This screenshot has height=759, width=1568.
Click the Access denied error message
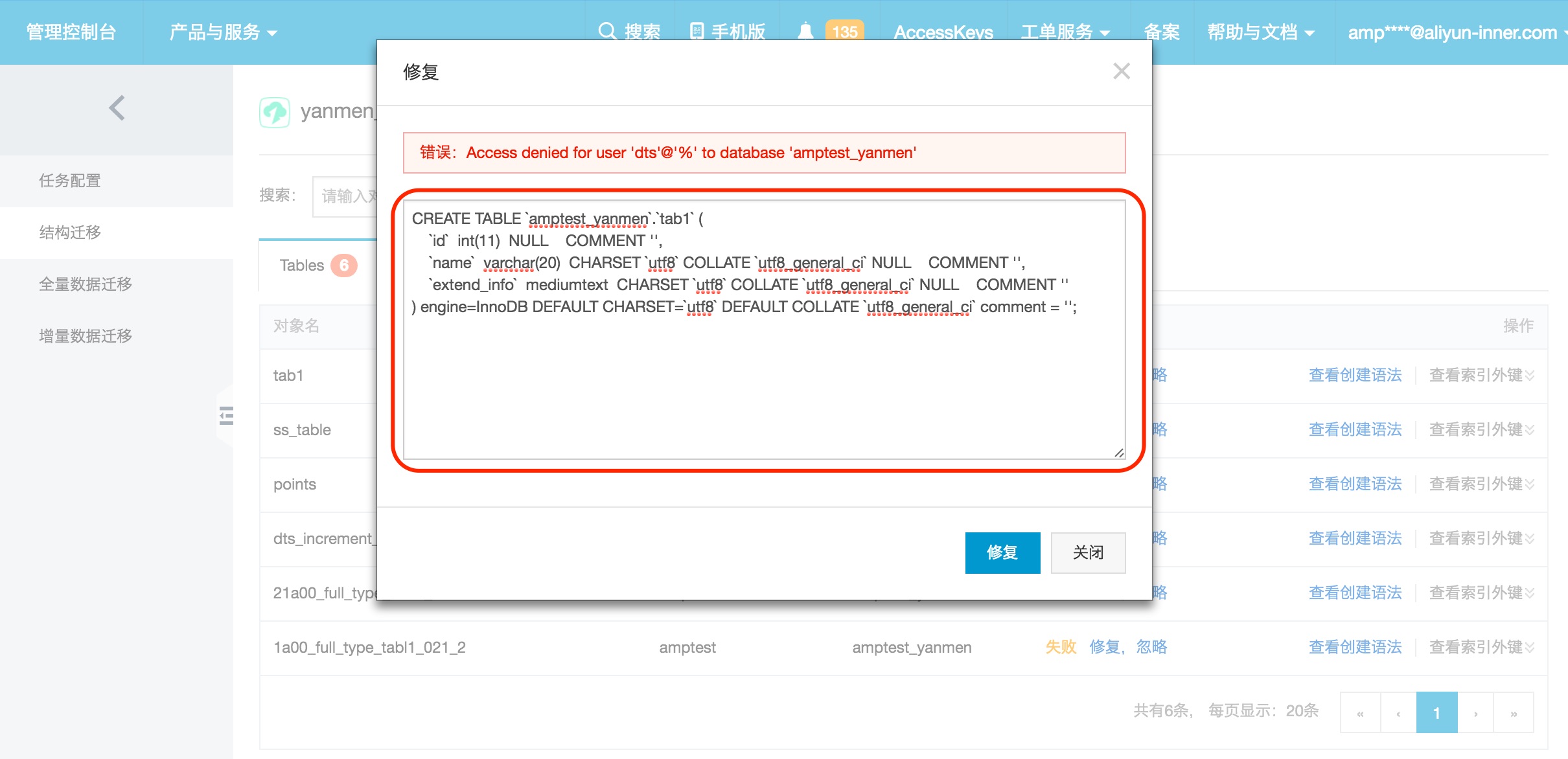764,153
